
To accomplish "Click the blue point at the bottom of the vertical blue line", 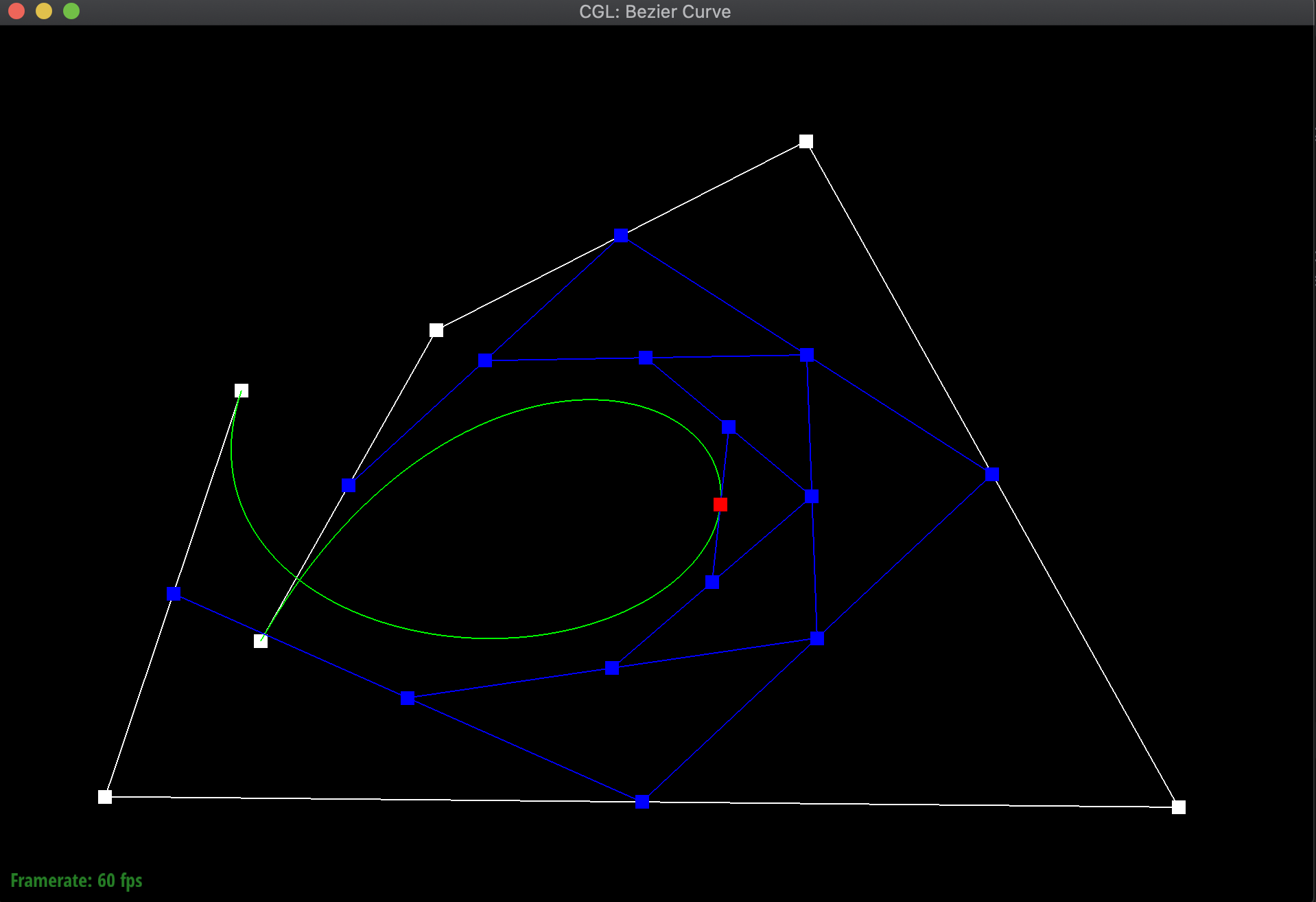I will (817, 638).
